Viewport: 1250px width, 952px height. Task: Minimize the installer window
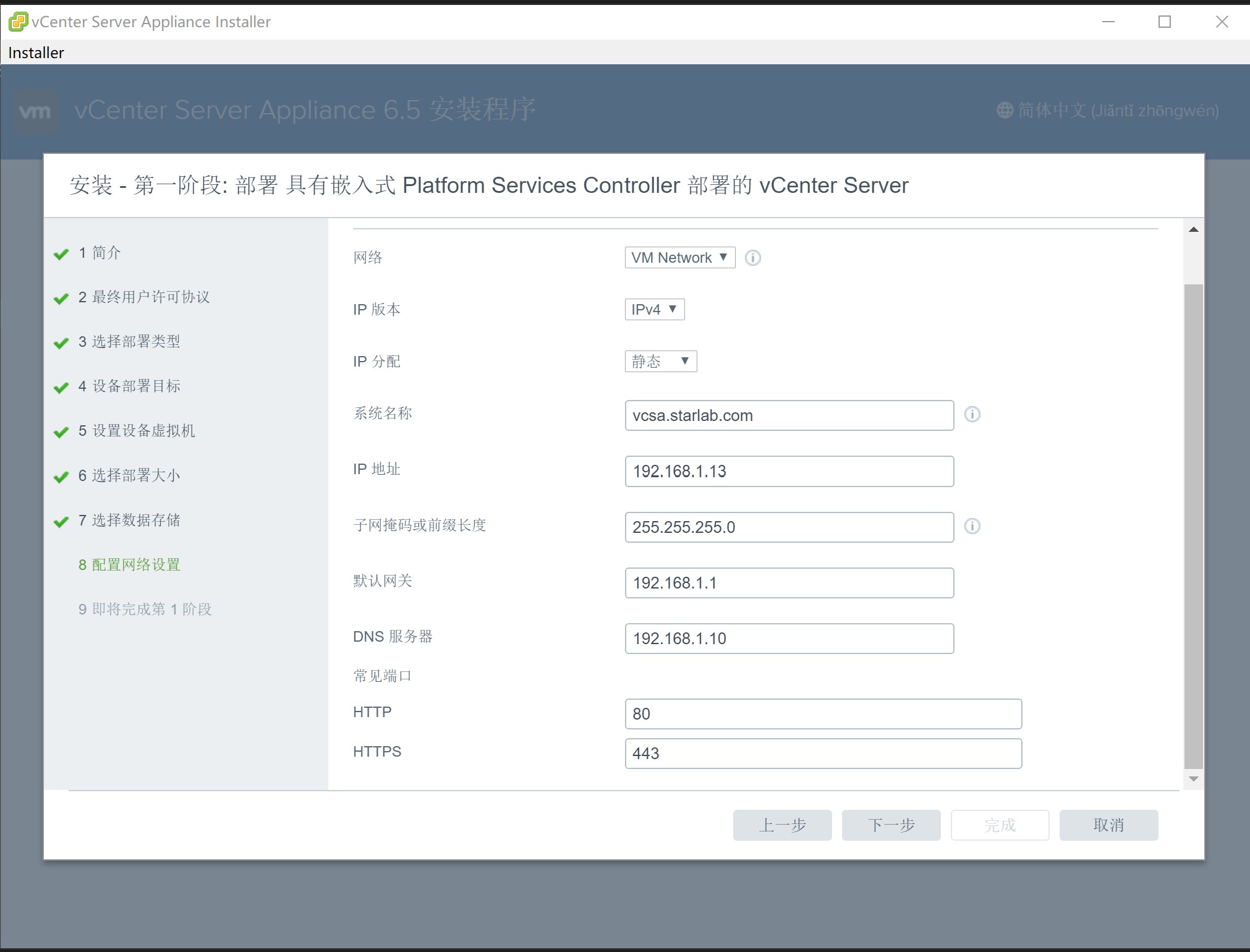pyautogui.click(x=1108, y=22)
